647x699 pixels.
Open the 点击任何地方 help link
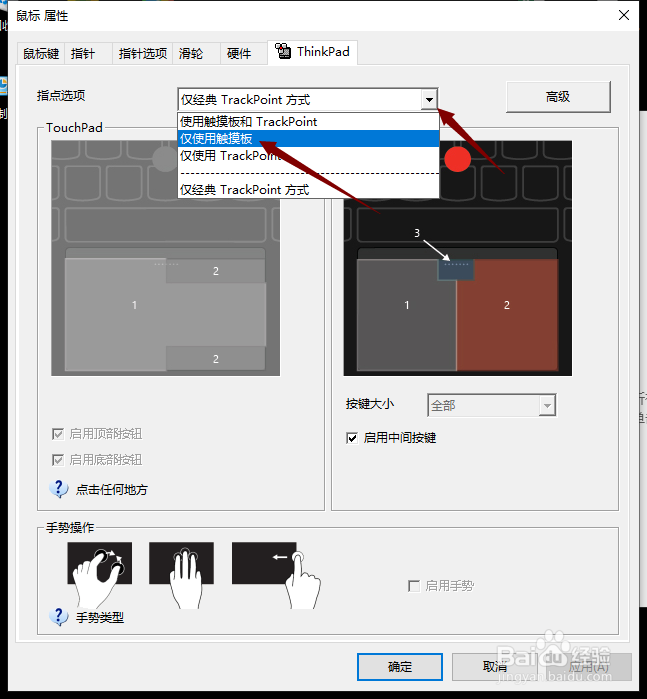111,489
